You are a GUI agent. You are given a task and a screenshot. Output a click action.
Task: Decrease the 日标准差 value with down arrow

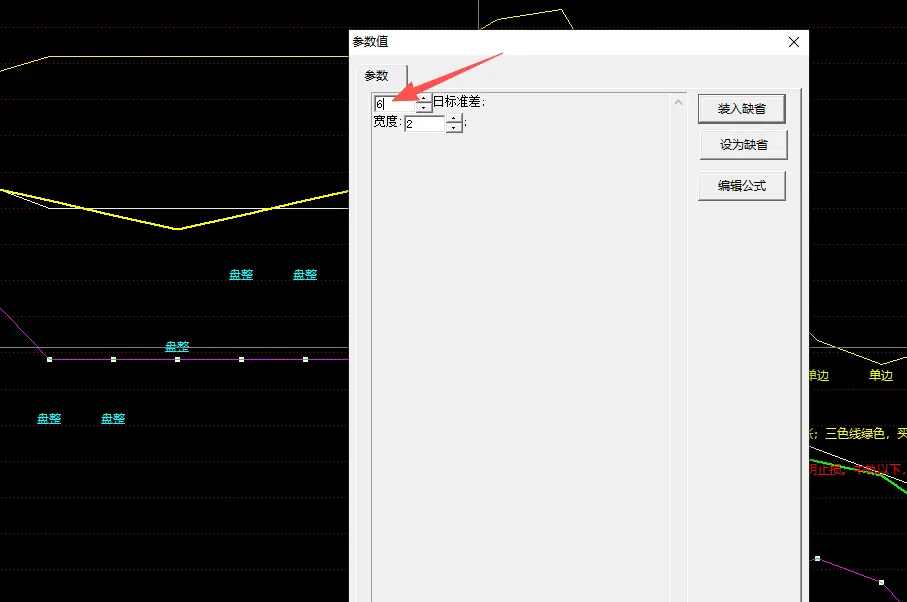[x=424, y=108]
